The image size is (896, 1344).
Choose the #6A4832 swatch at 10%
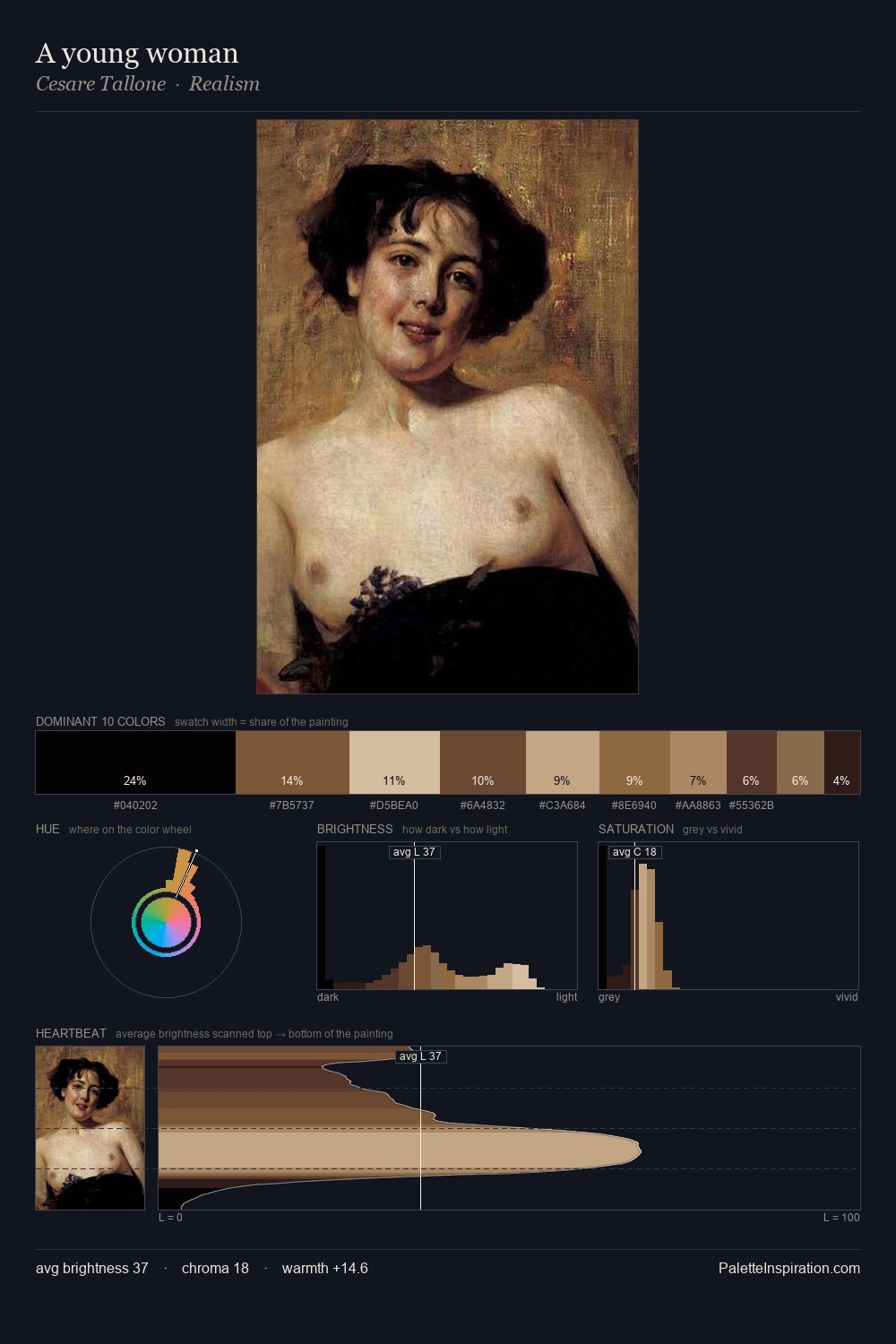[483, 762]
